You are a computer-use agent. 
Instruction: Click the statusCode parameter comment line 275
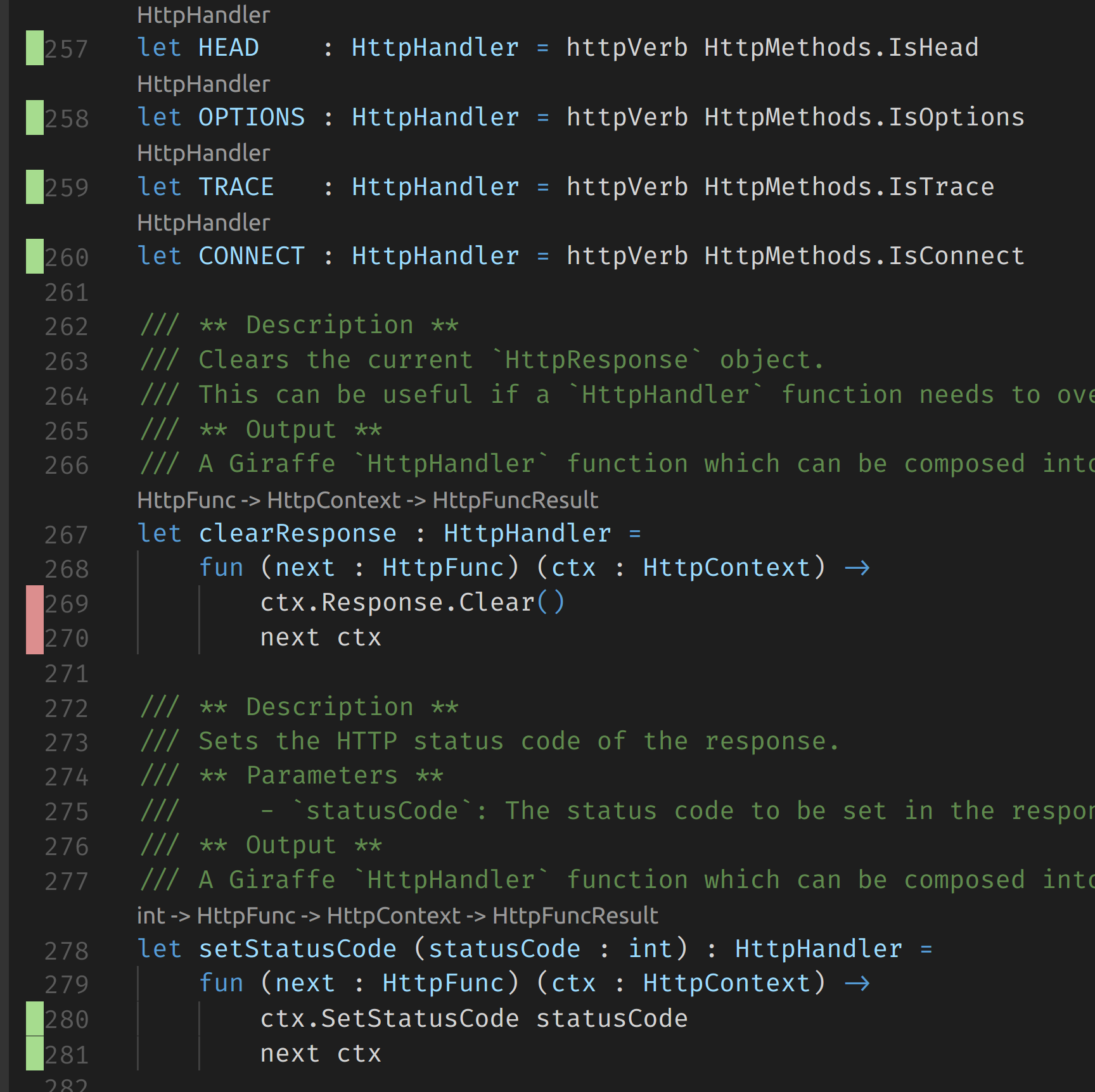[x=618, y=811]
